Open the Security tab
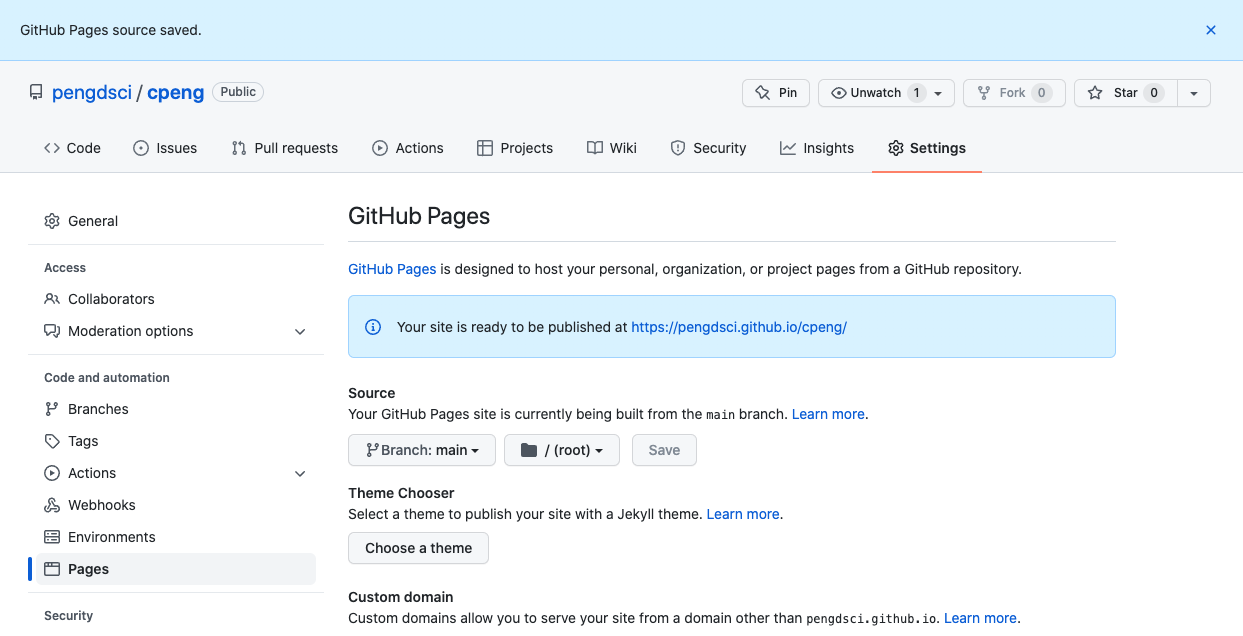The height and width of the screenshot is (636, 1243). 707,148
